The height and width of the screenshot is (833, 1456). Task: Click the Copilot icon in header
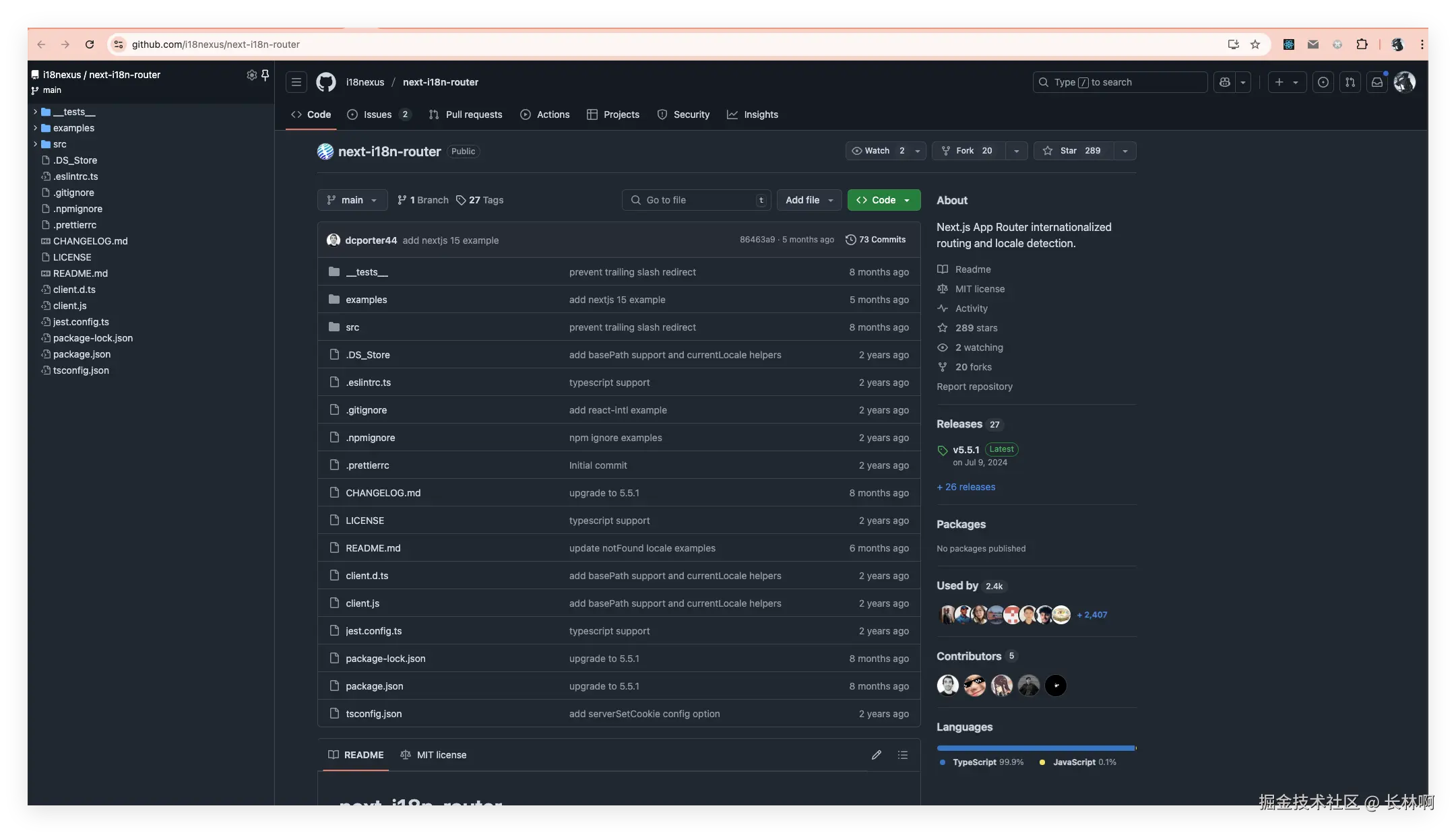(x=1225, y=82)
